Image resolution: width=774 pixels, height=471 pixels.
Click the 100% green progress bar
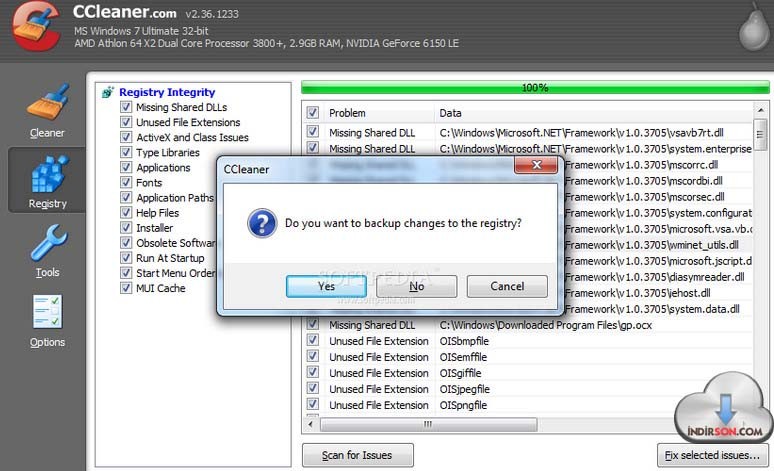pos(535,88)
